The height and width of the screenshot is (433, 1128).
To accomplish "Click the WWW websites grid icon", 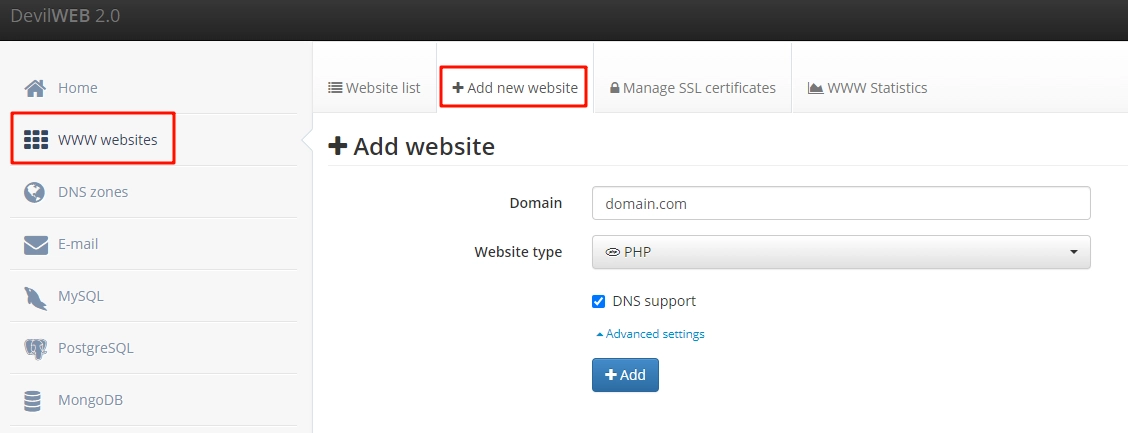I will [36, 140].
